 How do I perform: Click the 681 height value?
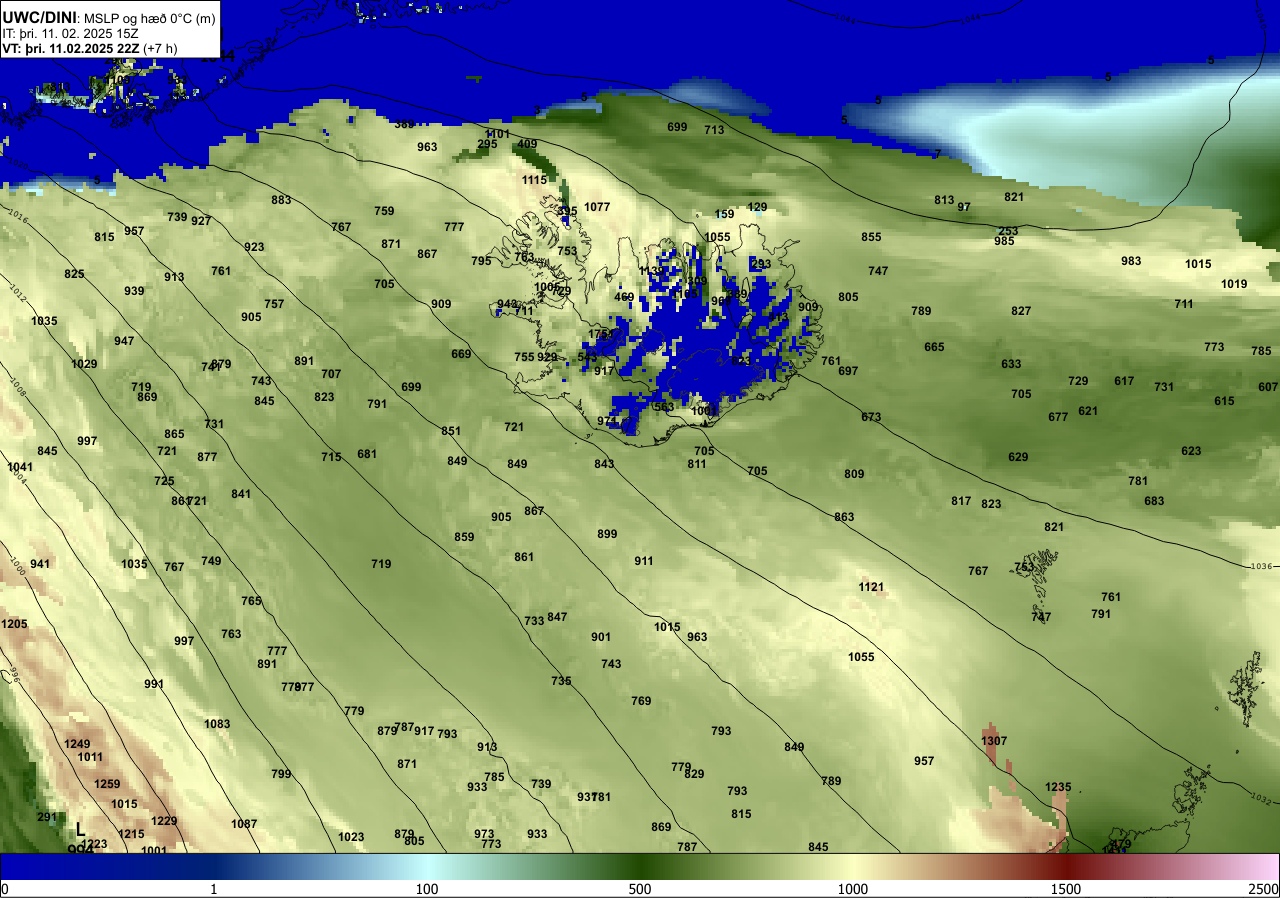[x=367, y=454]
